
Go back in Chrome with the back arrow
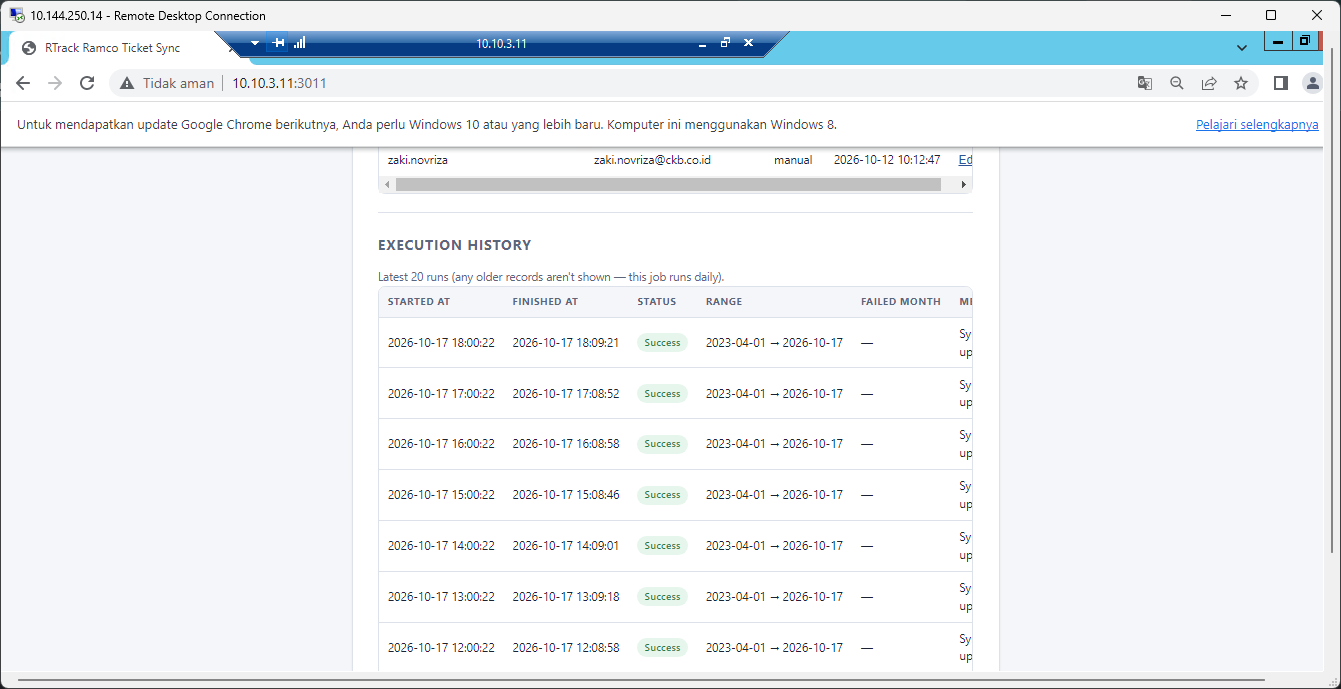(x=23, y=83)
